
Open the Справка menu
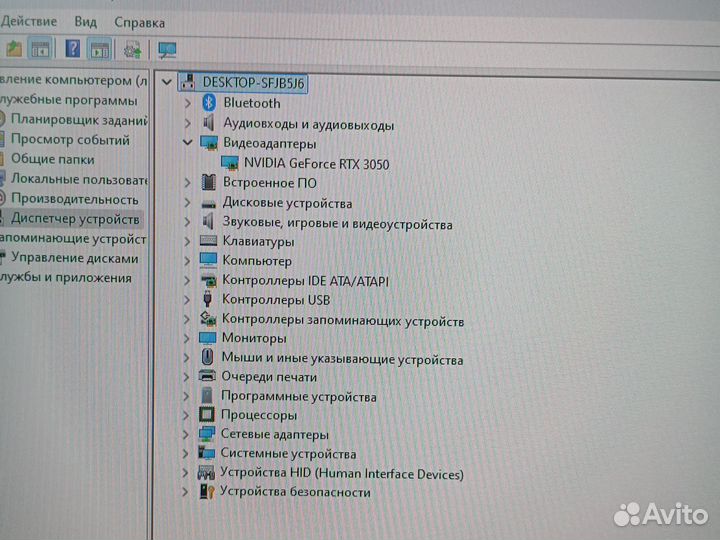pyautogui.click(x=139, y=21)
